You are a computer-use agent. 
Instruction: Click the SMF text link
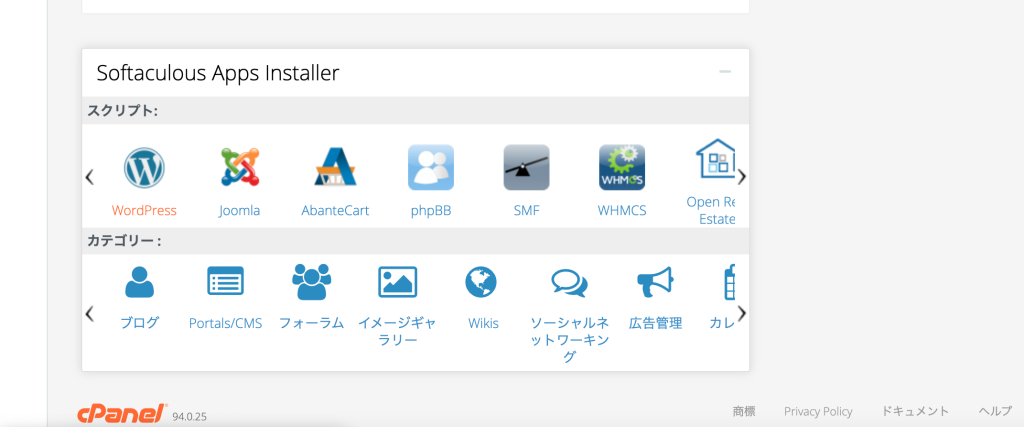coord(526,211)
